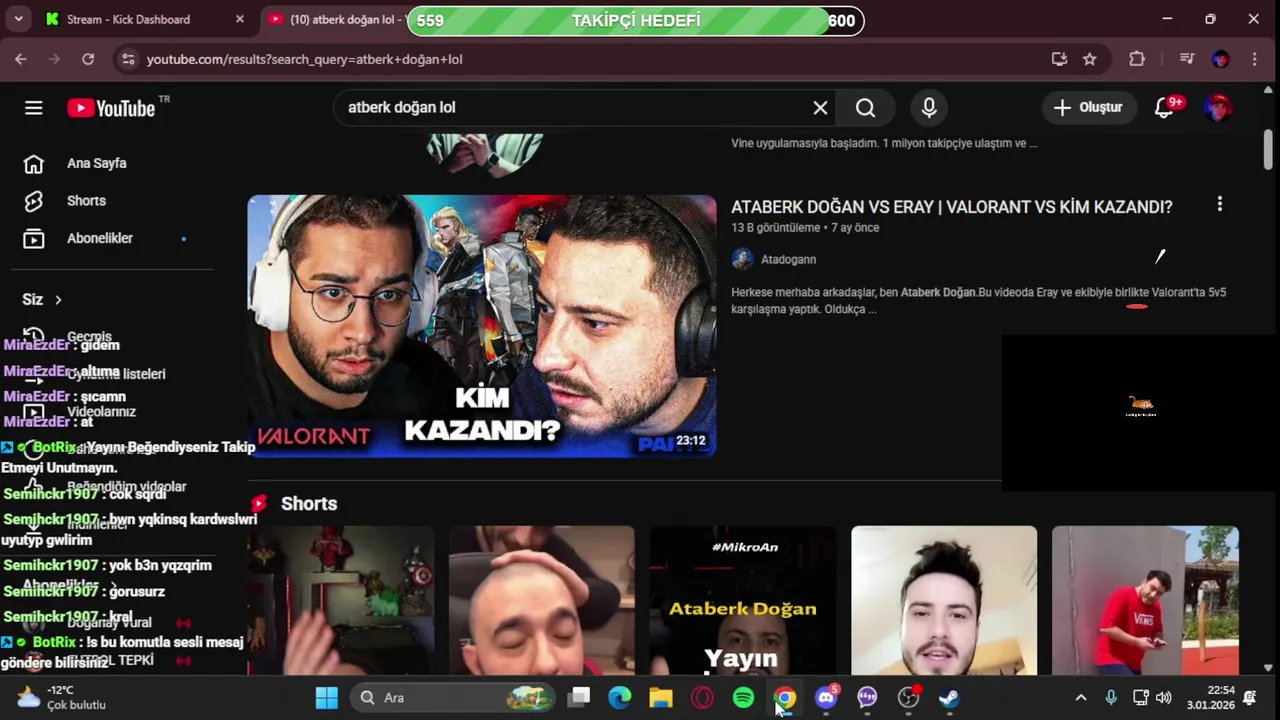
Task: Open the short with smiling bearded man
Action: [x=944, y=600]
